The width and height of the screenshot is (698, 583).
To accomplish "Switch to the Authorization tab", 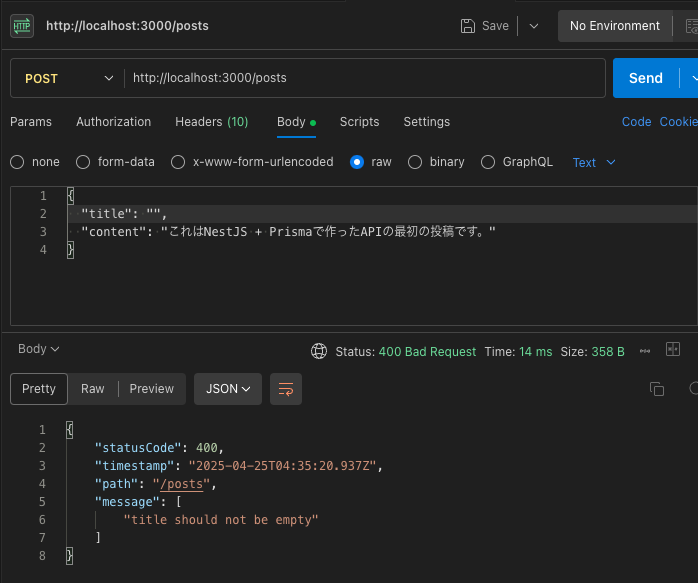I will (x=114, y=122).
